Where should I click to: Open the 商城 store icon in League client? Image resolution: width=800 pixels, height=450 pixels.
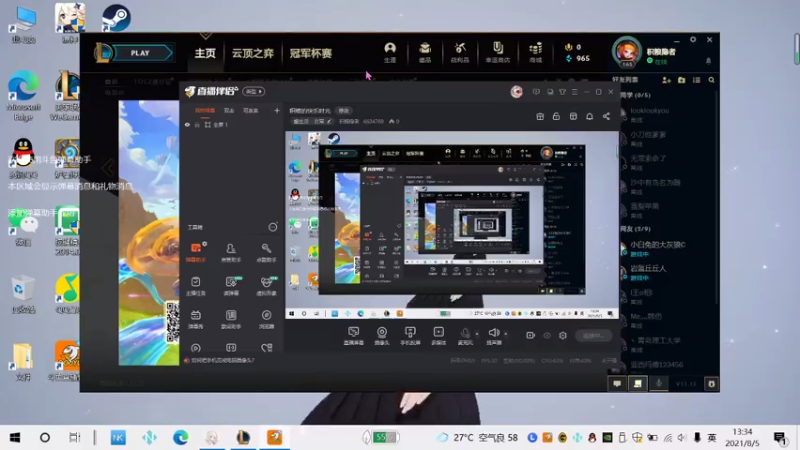tap(536, 53)
